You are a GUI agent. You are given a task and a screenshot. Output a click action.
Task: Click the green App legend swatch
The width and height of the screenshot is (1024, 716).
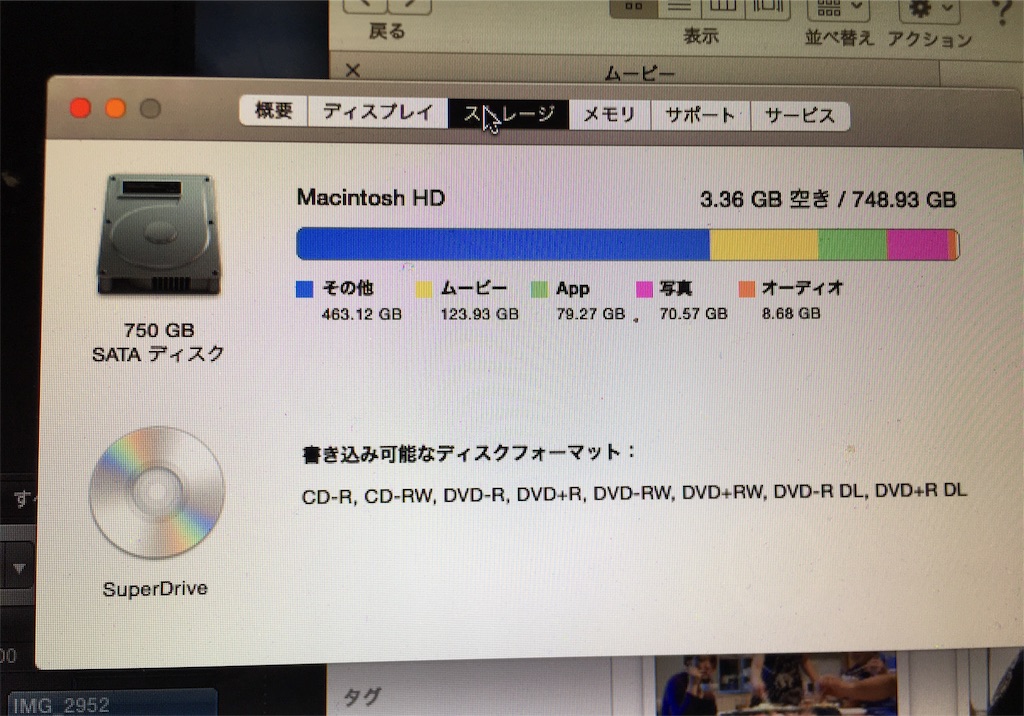click(539, 289)
